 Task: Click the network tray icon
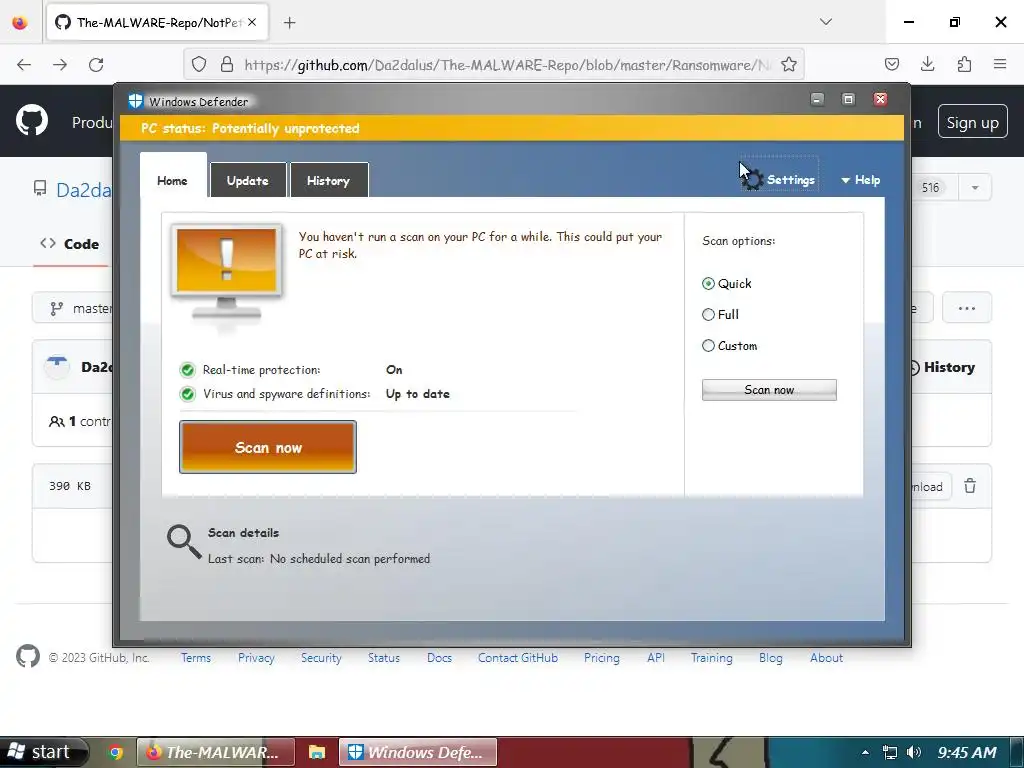tap(889, 752)
